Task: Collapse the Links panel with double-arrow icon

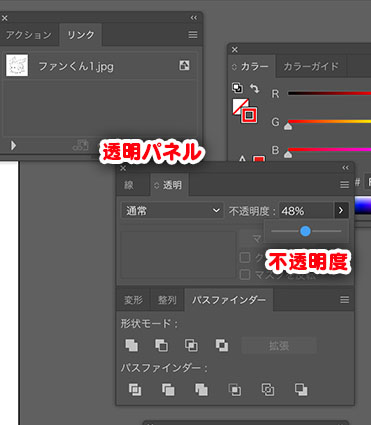Action: coord(194,18)
